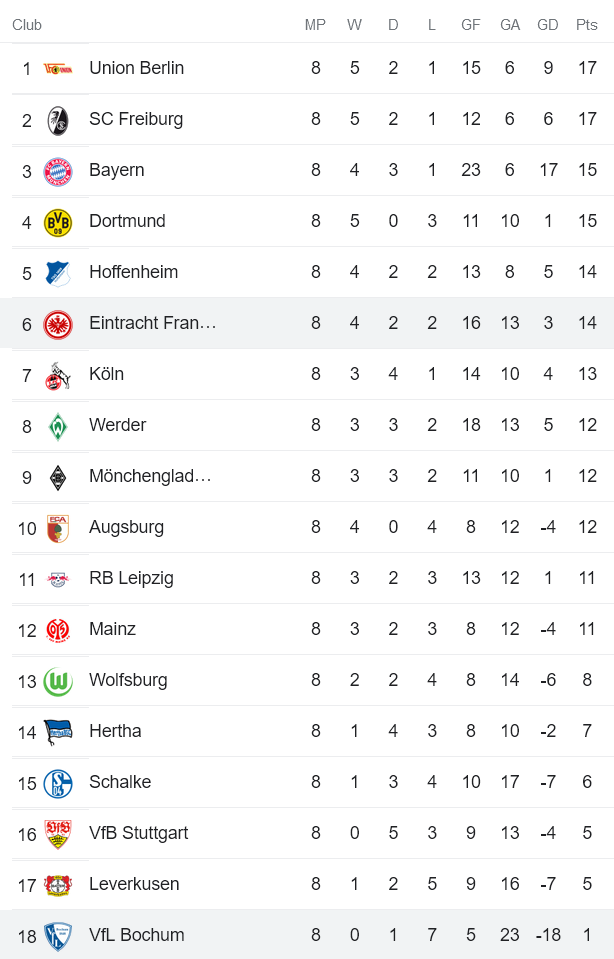The width and height of the screenshot is (614, 959).
Task: Click the Werder Bremen club logo
Action: point(57,425)
